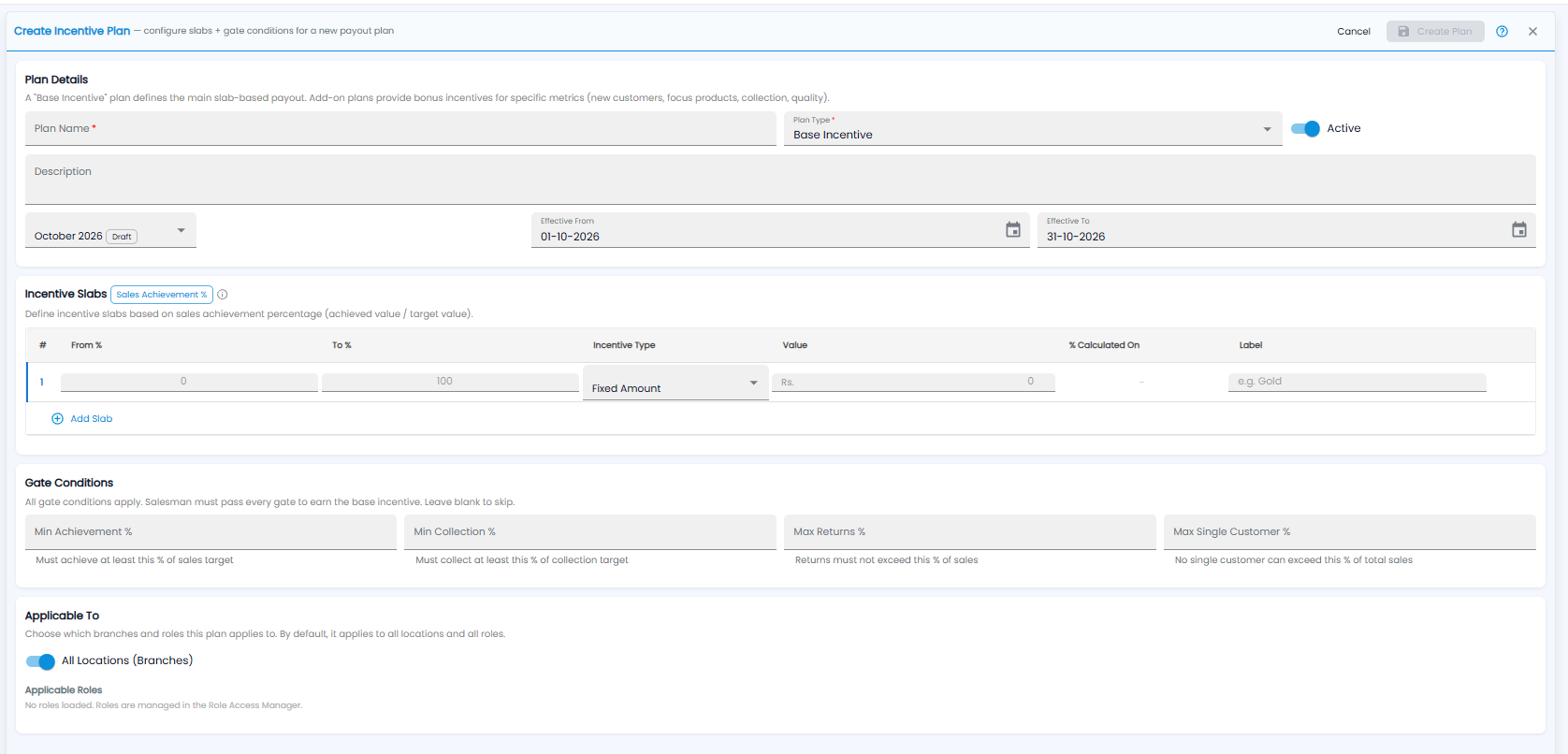Click the From % field in slab 1
The image size is (1568, 754).
(x=189, y=382)
